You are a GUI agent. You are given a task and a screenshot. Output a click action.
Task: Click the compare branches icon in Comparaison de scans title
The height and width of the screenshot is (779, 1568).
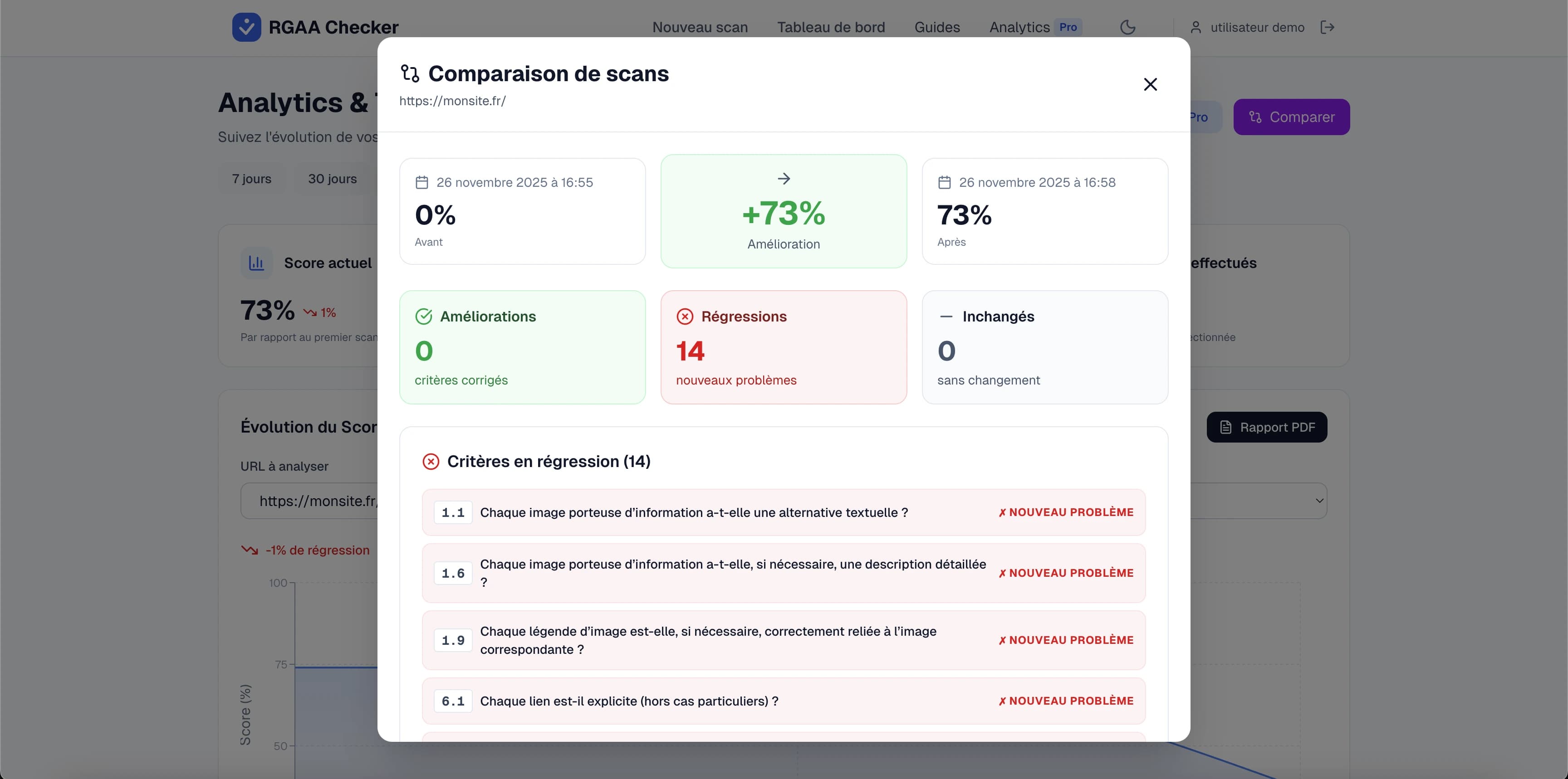point(410,73)
